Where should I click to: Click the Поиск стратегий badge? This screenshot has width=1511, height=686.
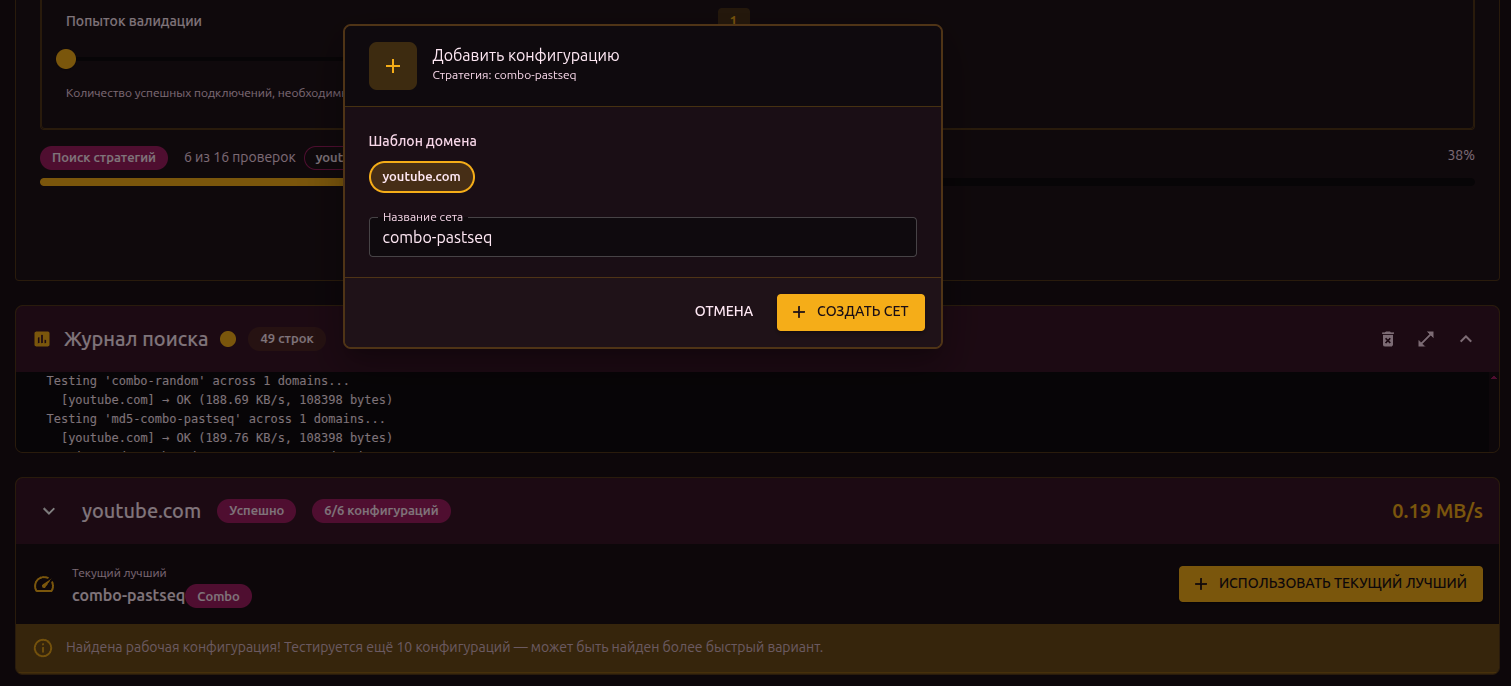click(x=104, y=157)
